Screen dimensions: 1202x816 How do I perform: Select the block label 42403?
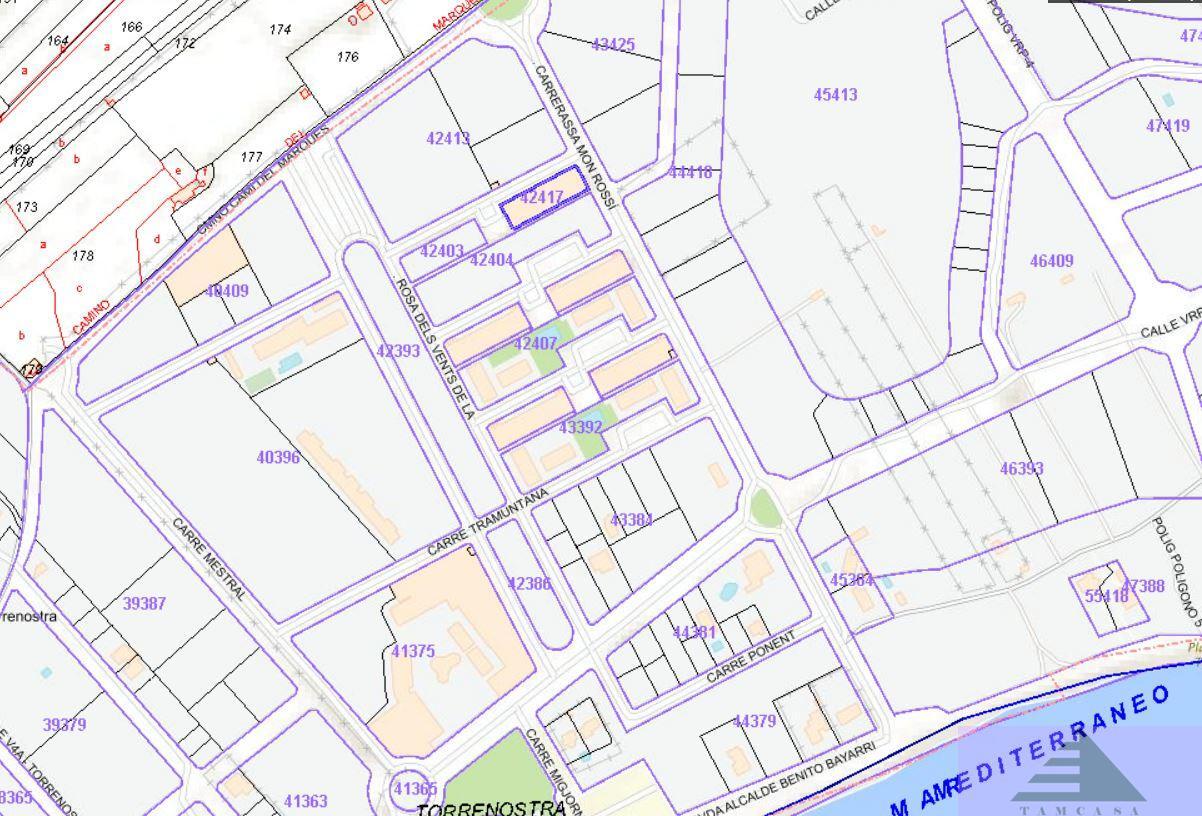[441, 251]
